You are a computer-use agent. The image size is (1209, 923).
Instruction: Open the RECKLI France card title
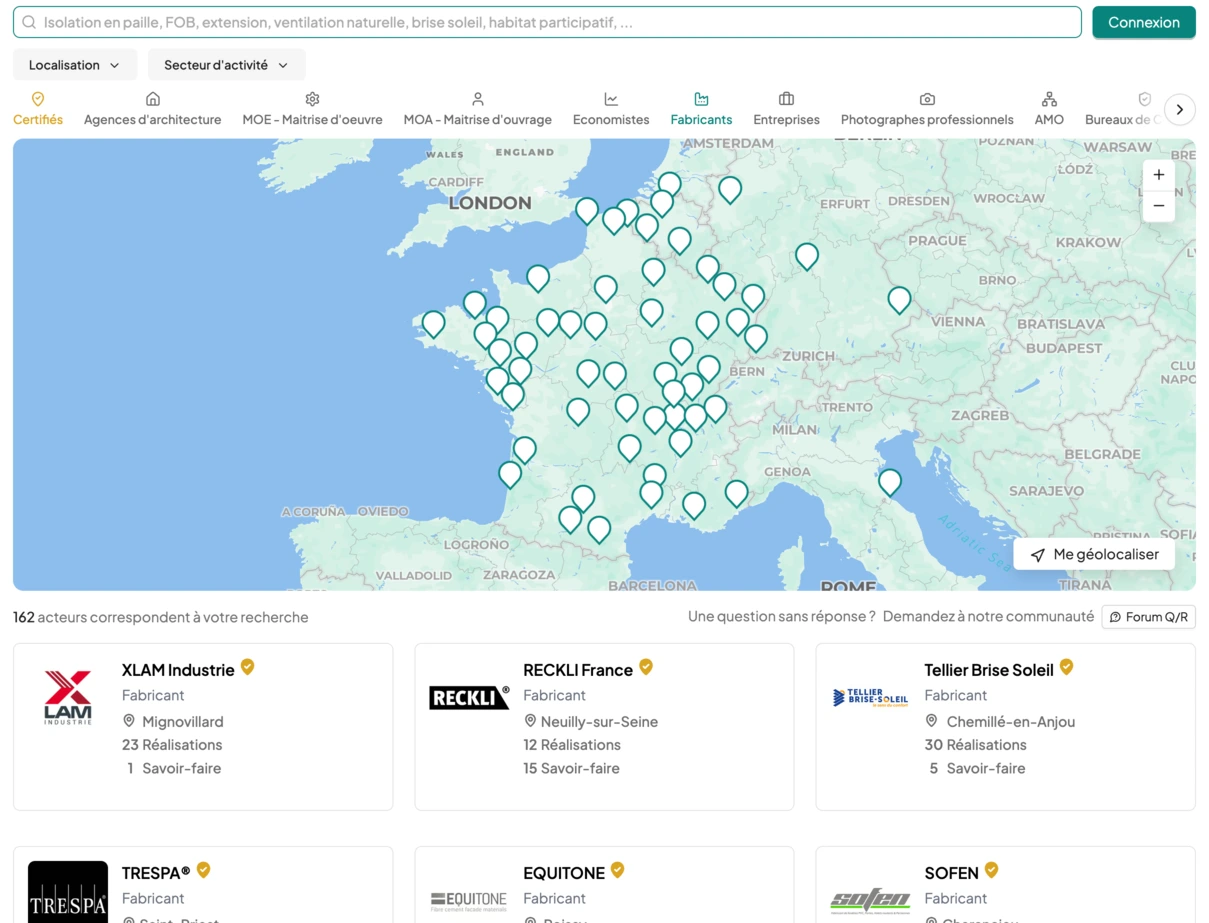[578, 670]
